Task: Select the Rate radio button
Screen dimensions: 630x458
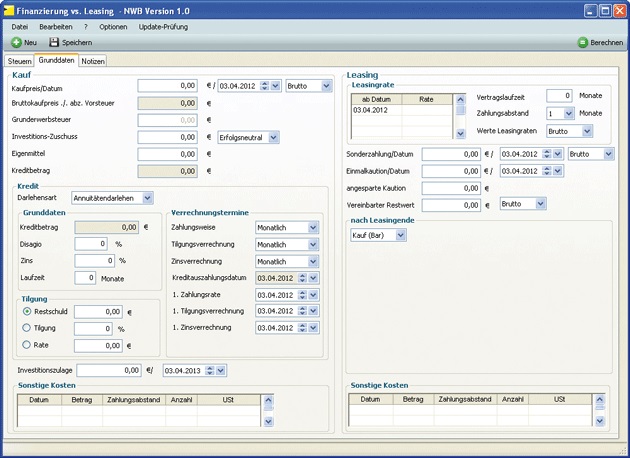Action: tap(27, 345)
